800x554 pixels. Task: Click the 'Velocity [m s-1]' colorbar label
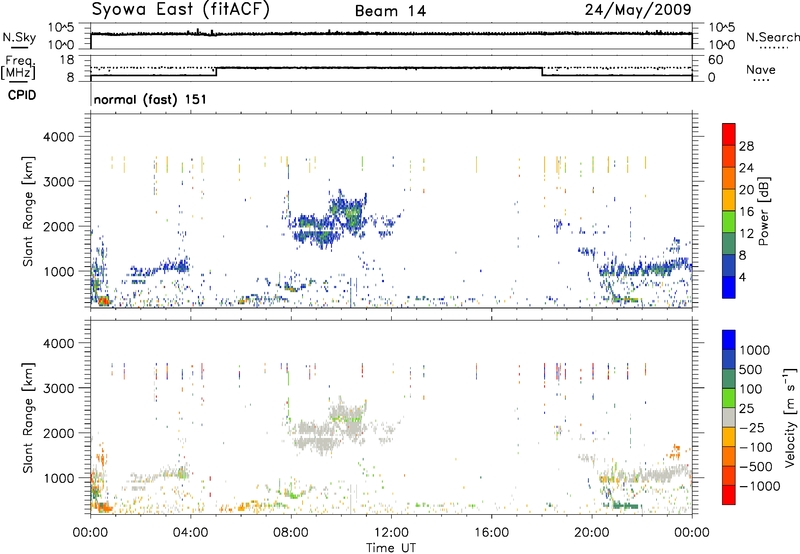(x=790, y=418)
